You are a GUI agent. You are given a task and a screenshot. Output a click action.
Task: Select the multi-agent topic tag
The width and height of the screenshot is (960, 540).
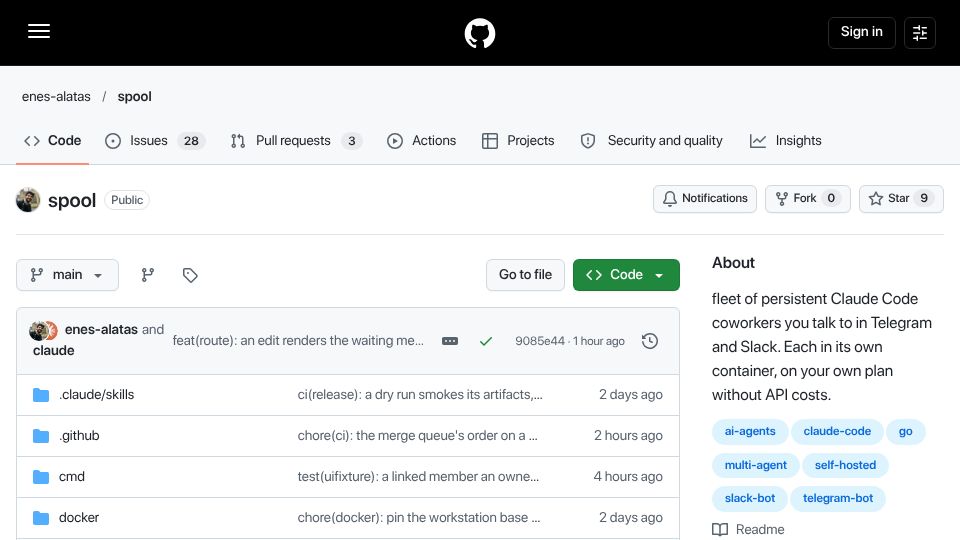pos(756,465)
